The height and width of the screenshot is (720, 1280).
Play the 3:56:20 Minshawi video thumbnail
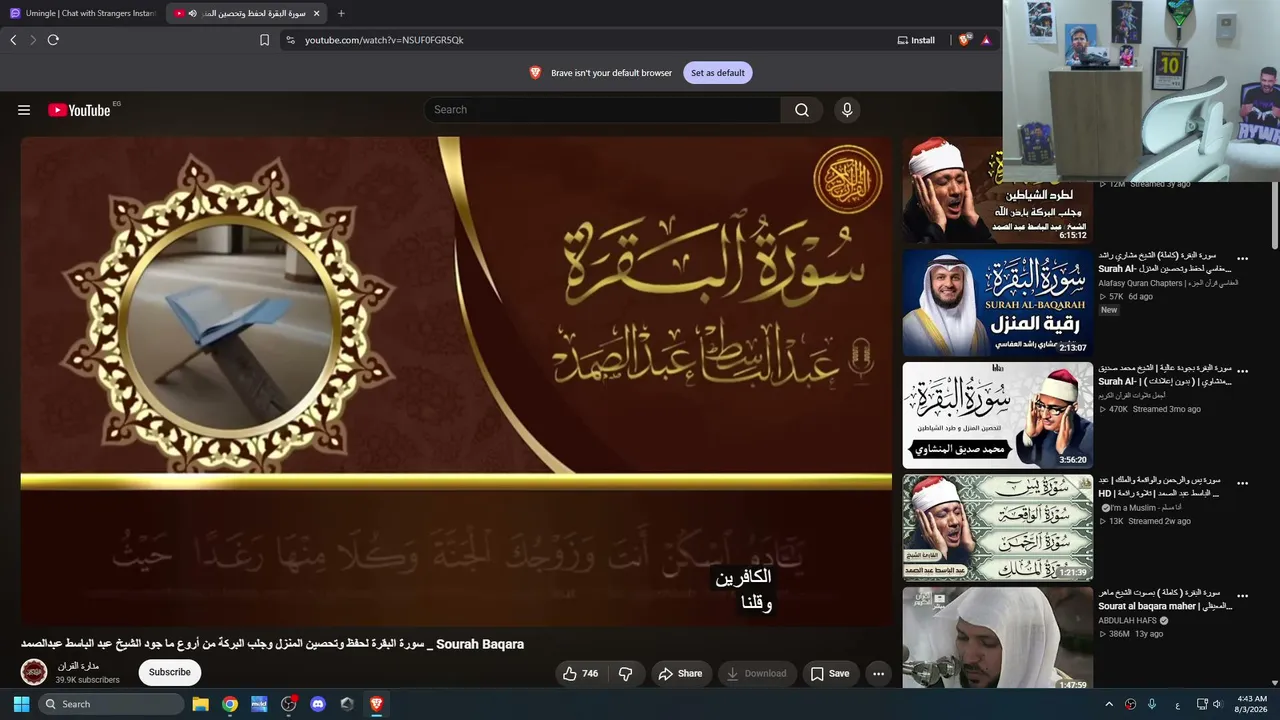997,415
